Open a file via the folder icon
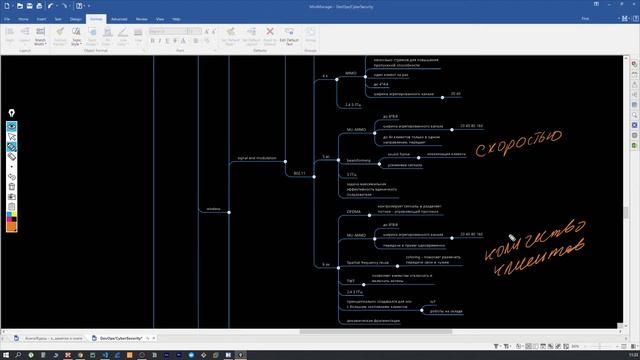The height and width of the screenshot is (360, 640). coord(20,6)
